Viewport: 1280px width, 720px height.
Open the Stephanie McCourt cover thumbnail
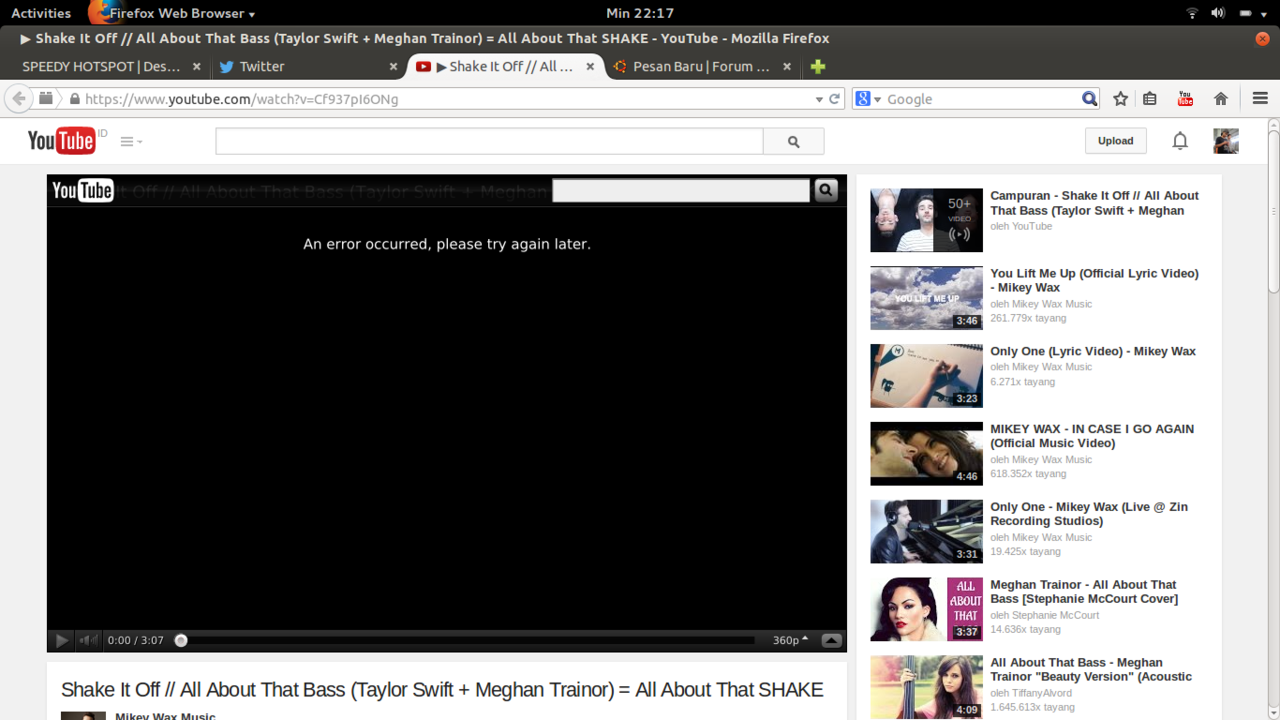pyautogui.click(x=926, y=609)
